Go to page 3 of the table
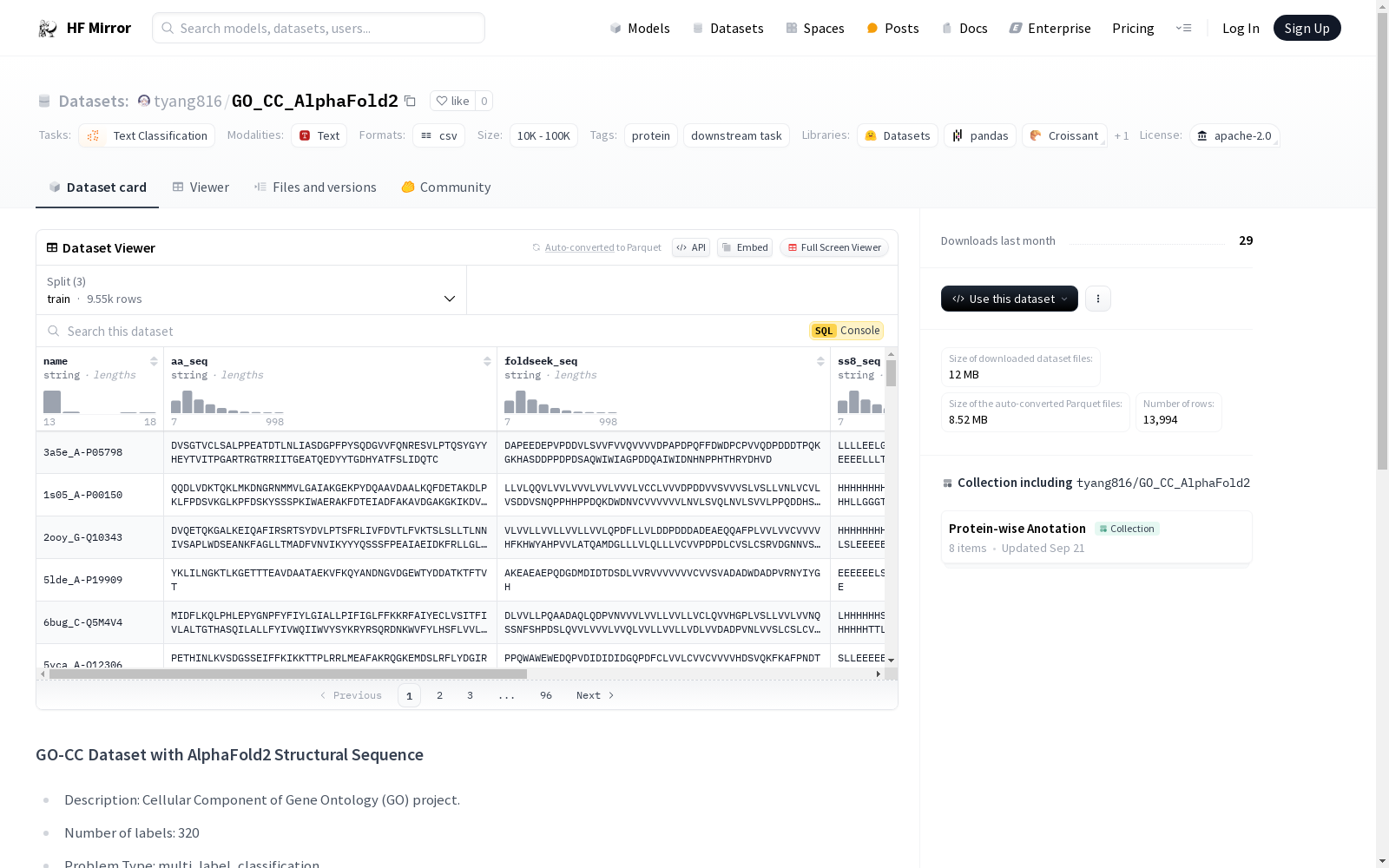The height and width of the screenshot is (868, 1389). (x=471, y=695)
